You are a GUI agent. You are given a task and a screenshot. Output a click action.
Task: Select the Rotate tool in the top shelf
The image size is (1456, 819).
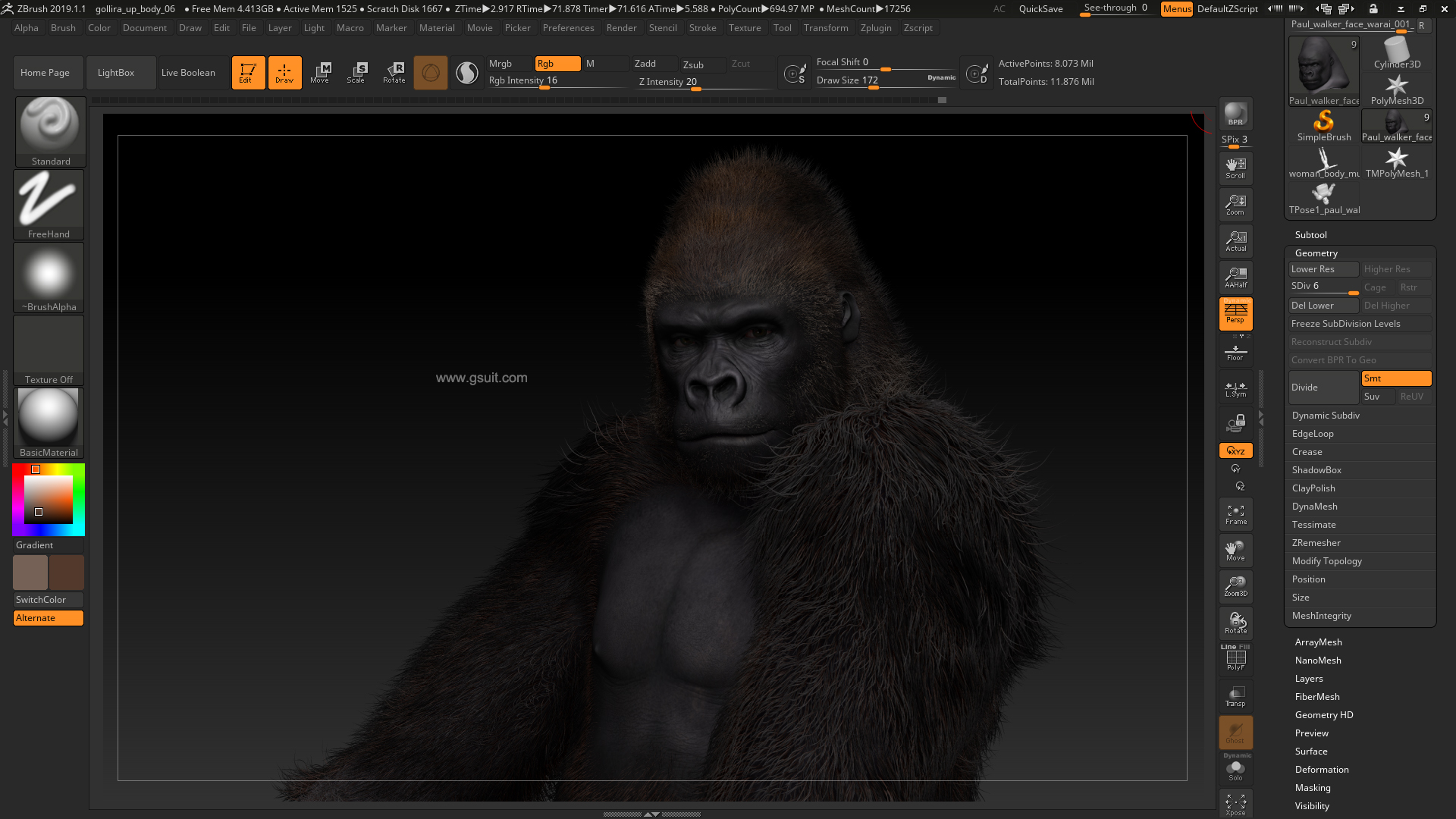(x=394, y=73)
